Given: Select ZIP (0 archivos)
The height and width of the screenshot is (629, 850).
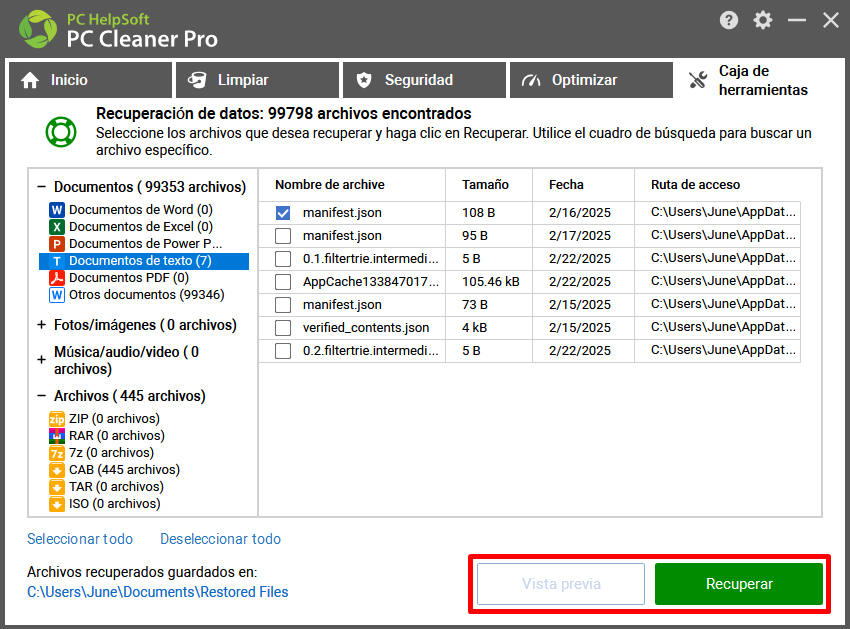Looking at the screenshot, I should pyautogui.click(x=114, y=419).
